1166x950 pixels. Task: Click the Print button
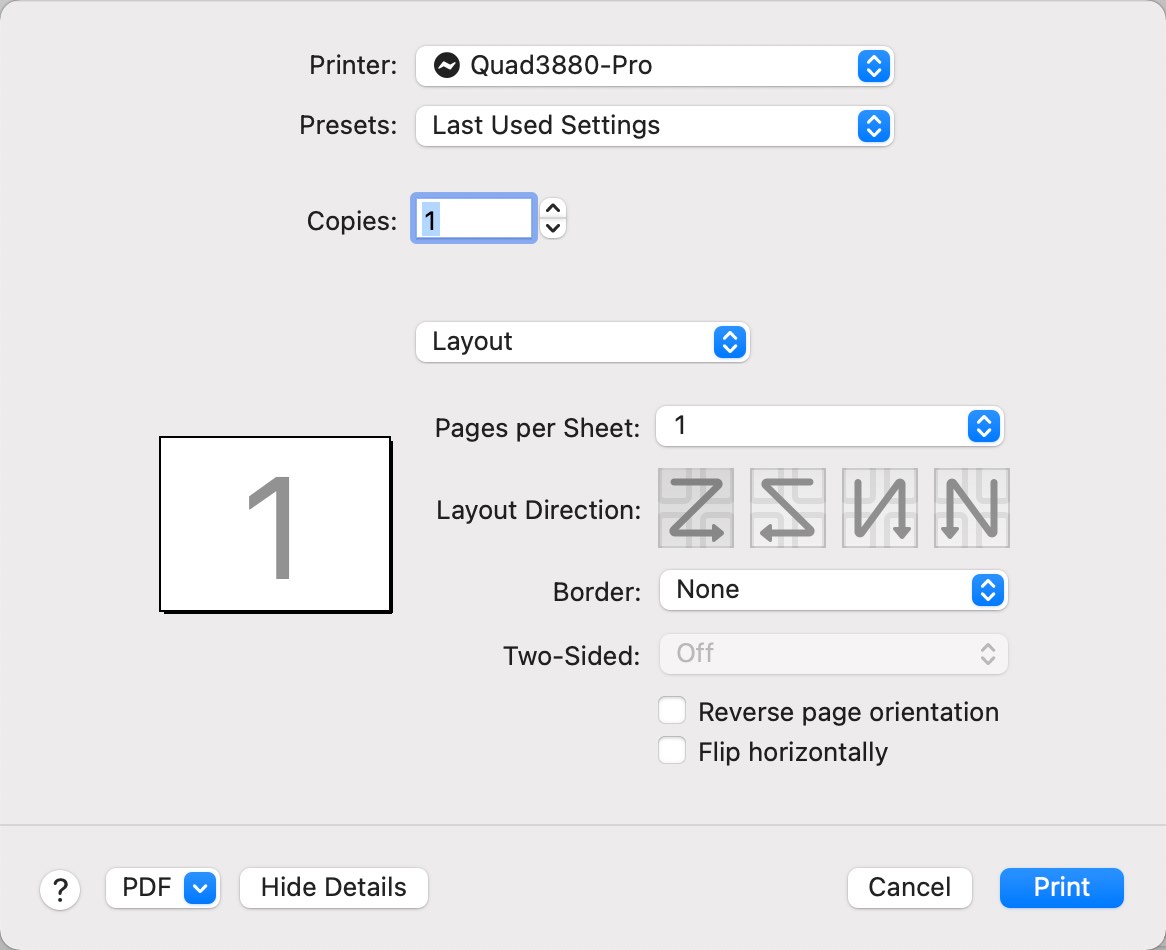[1061, 887]
